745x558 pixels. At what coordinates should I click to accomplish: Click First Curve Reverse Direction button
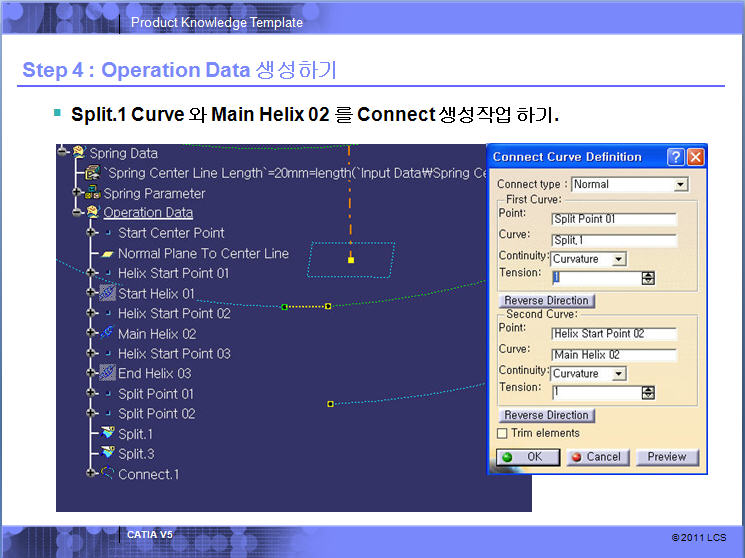coord(546,300)
